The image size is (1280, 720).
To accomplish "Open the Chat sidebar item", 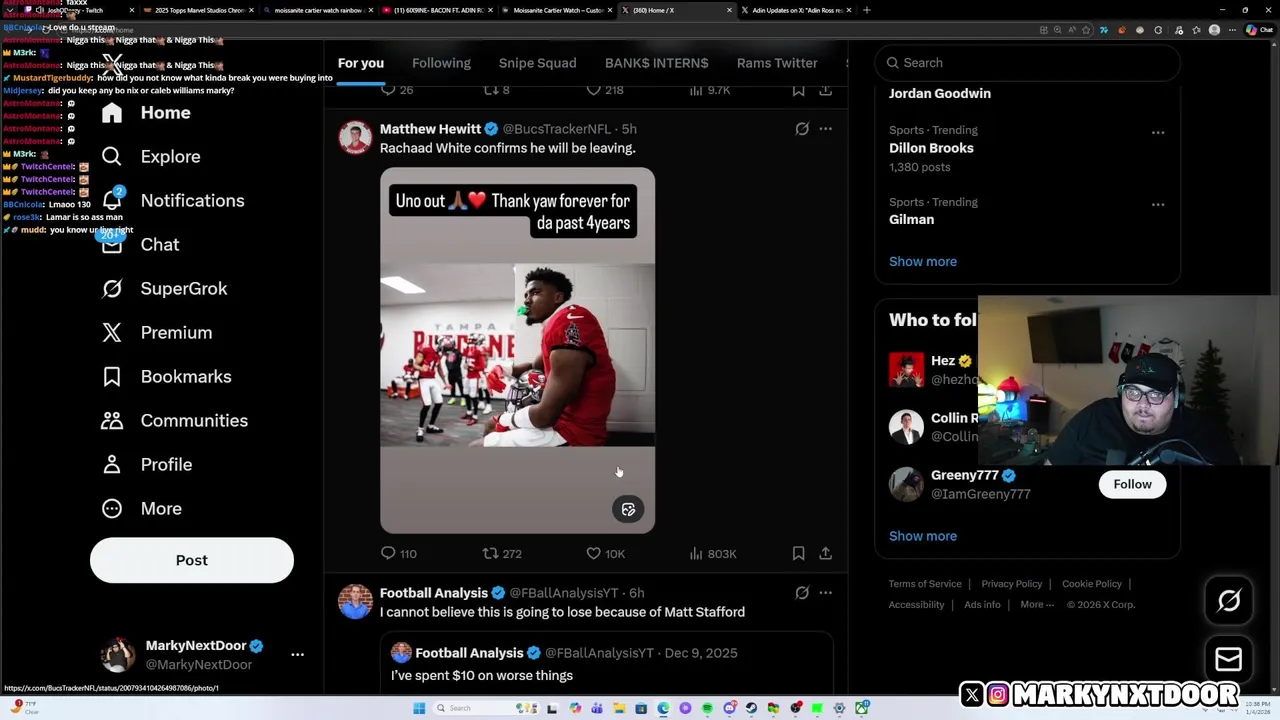I will click(140, 245).
